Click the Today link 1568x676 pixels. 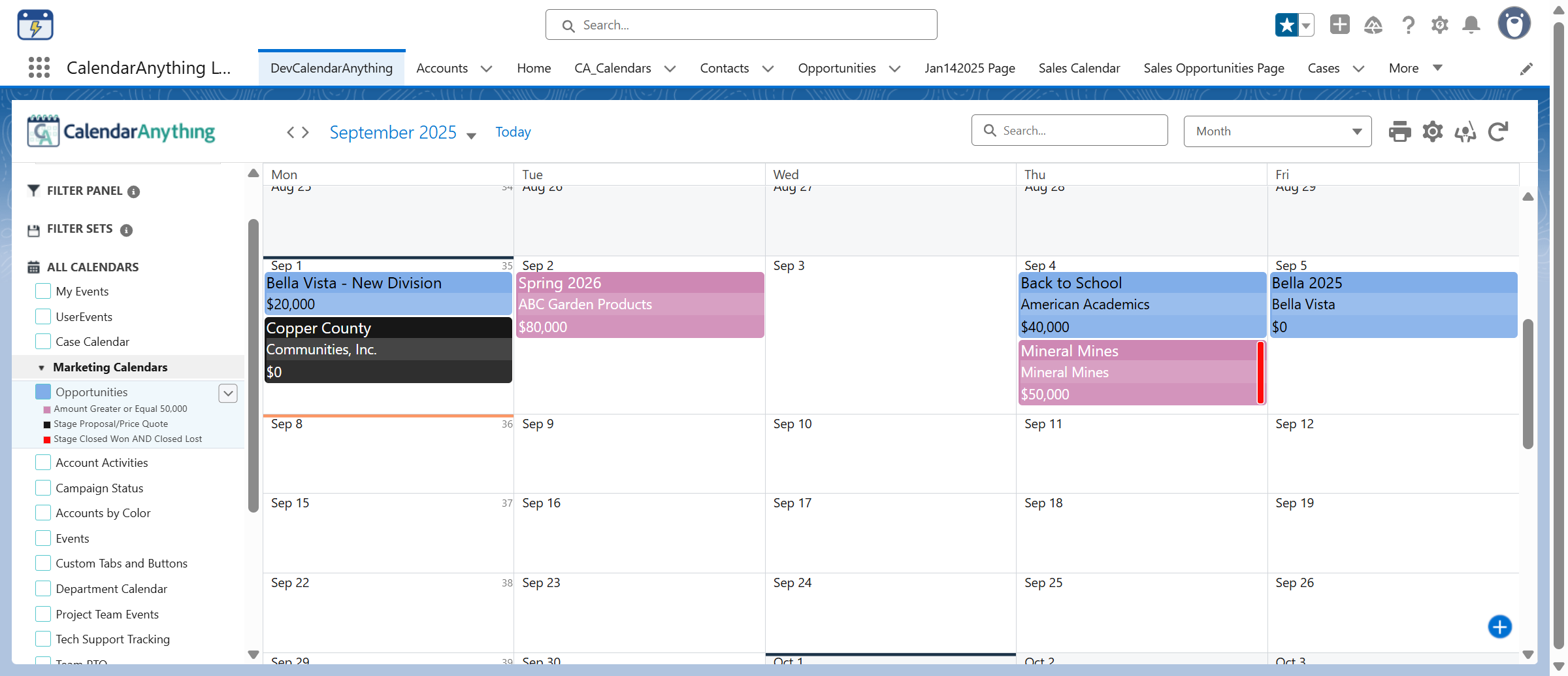point(513,132)
